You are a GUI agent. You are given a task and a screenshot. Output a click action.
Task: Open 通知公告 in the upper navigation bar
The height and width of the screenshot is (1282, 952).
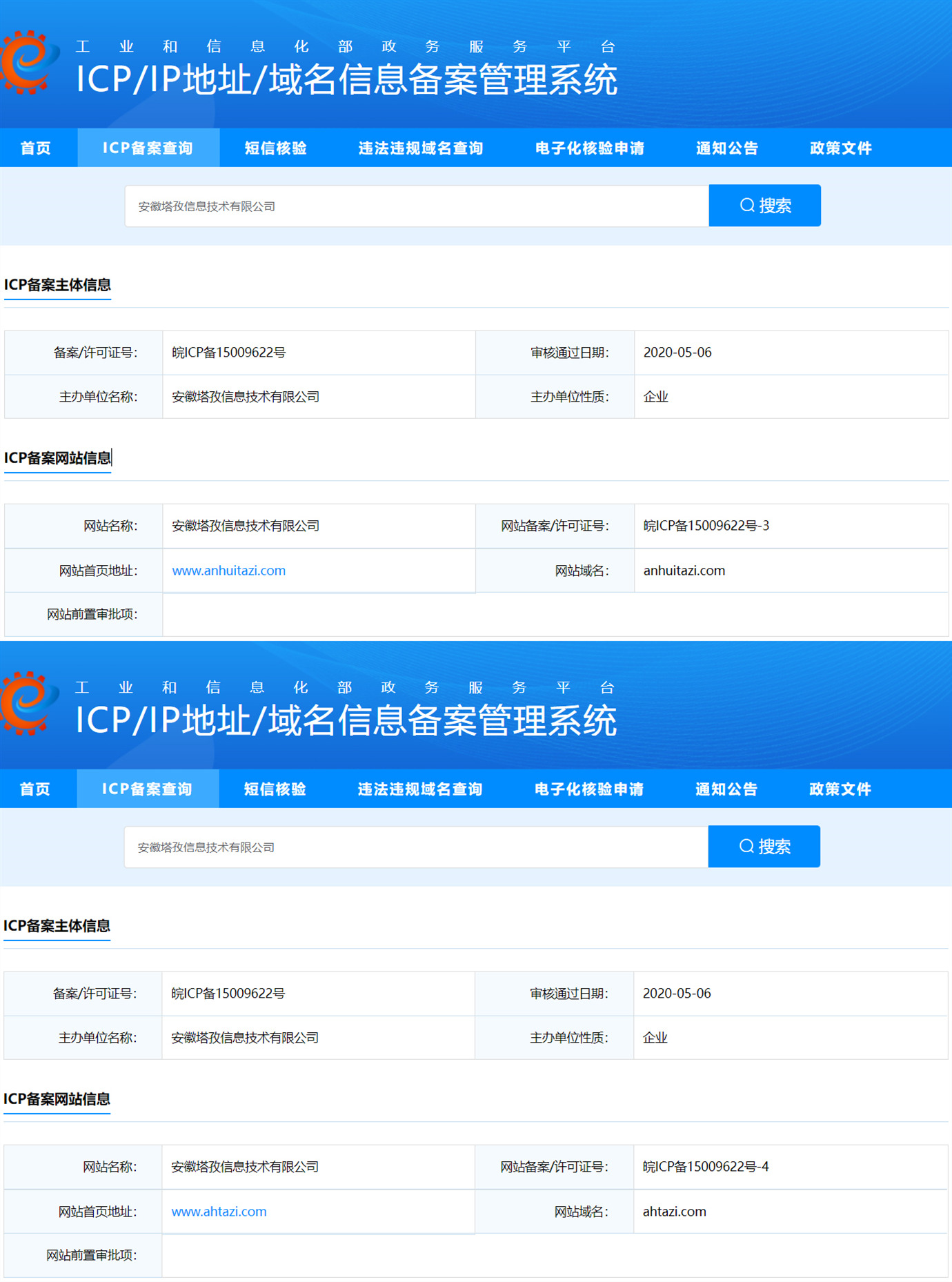[x=726, y=148]
